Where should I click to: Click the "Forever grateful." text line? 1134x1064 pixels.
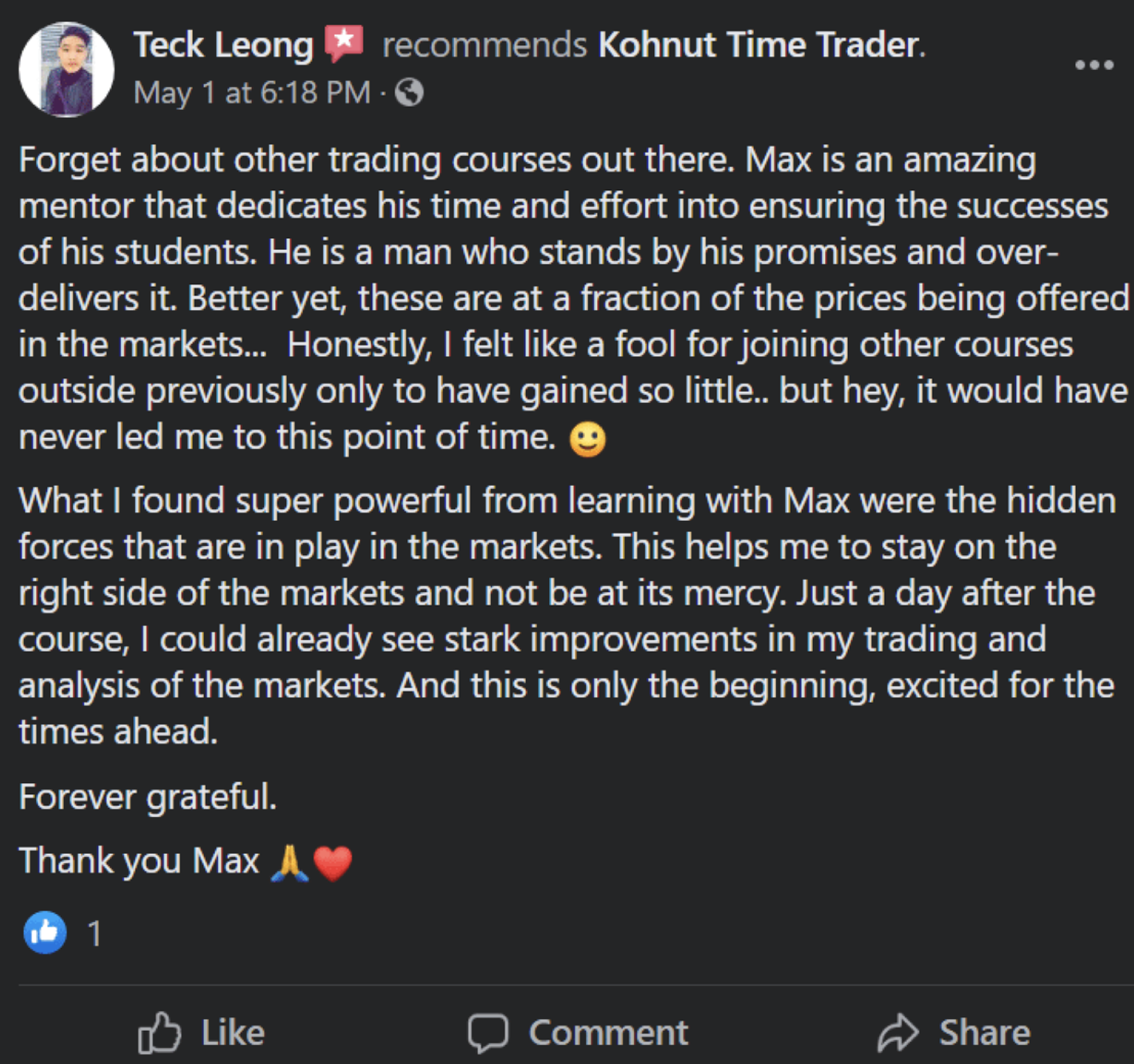coord(148,797)
